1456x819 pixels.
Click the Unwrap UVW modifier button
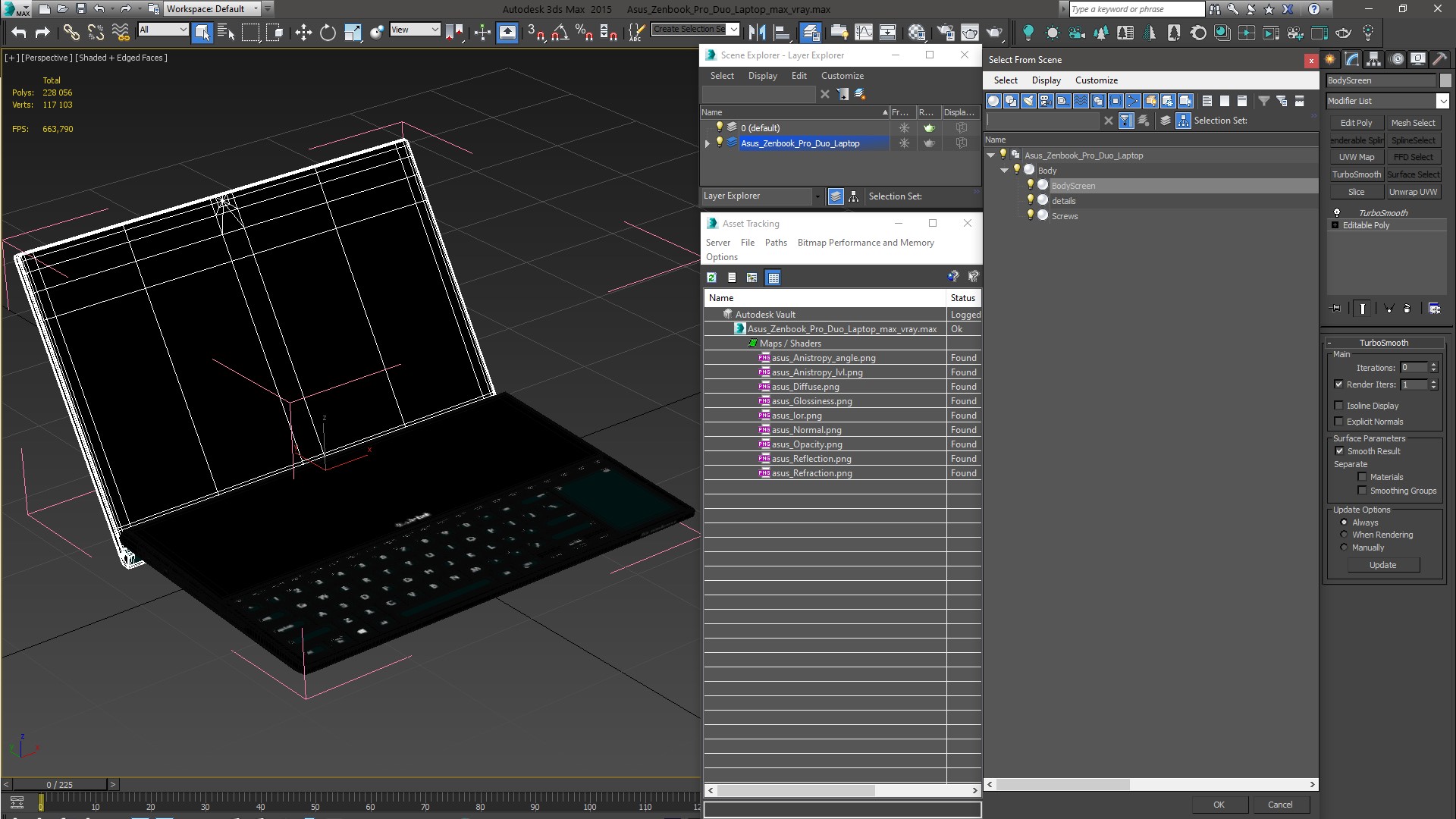pos(1413,192)
